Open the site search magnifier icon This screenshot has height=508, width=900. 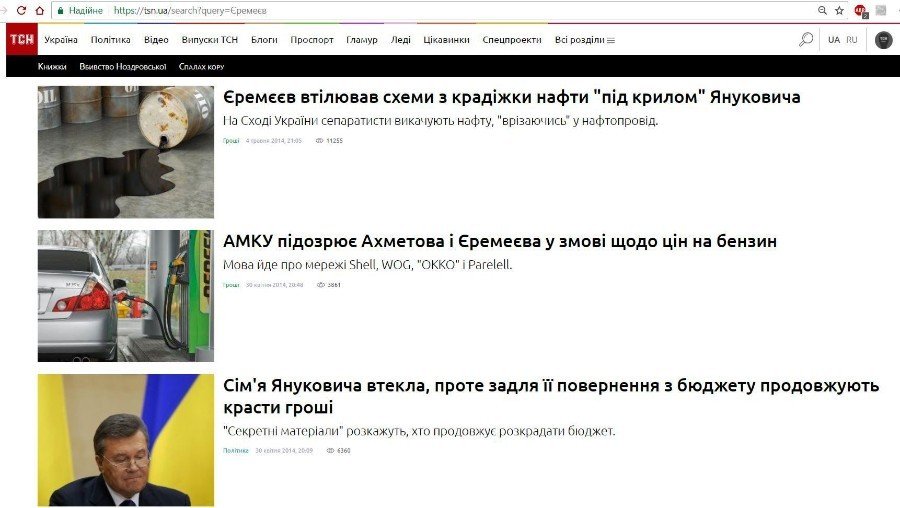click(x=806, y=40)
